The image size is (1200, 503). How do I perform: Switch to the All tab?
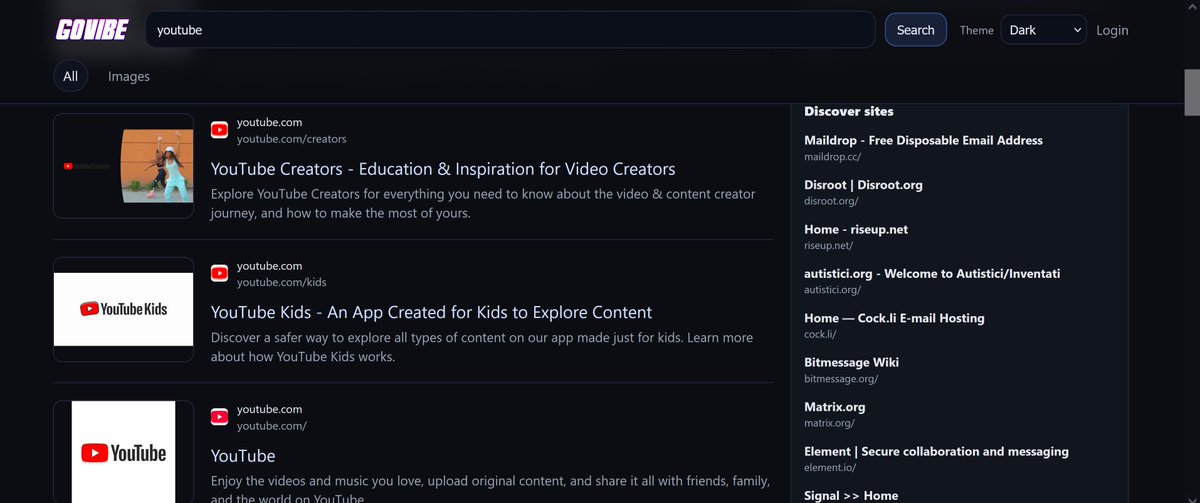click(70, 76)
